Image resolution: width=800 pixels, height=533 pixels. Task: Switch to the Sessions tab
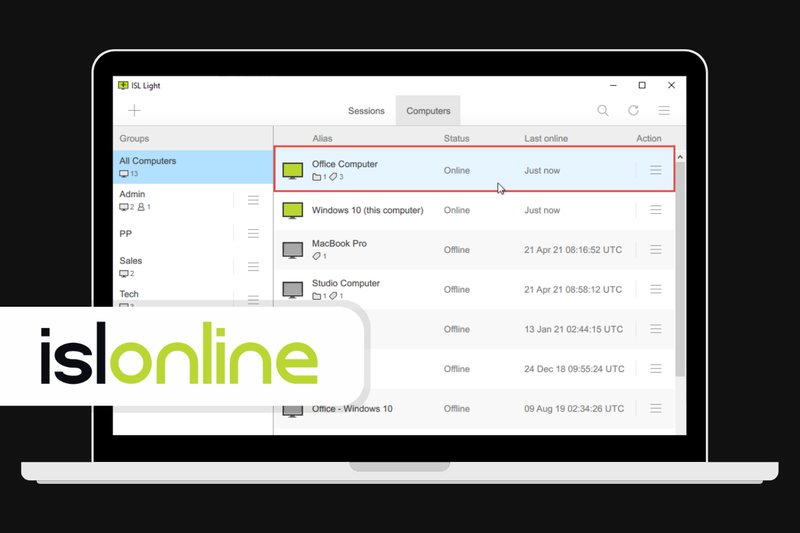(x=366, y=111)
